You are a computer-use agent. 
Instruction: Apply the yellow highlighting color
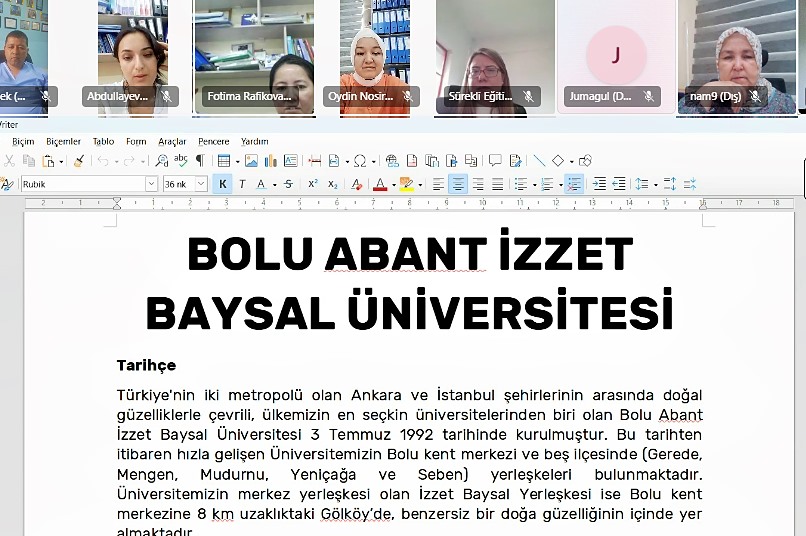point(407,184)
